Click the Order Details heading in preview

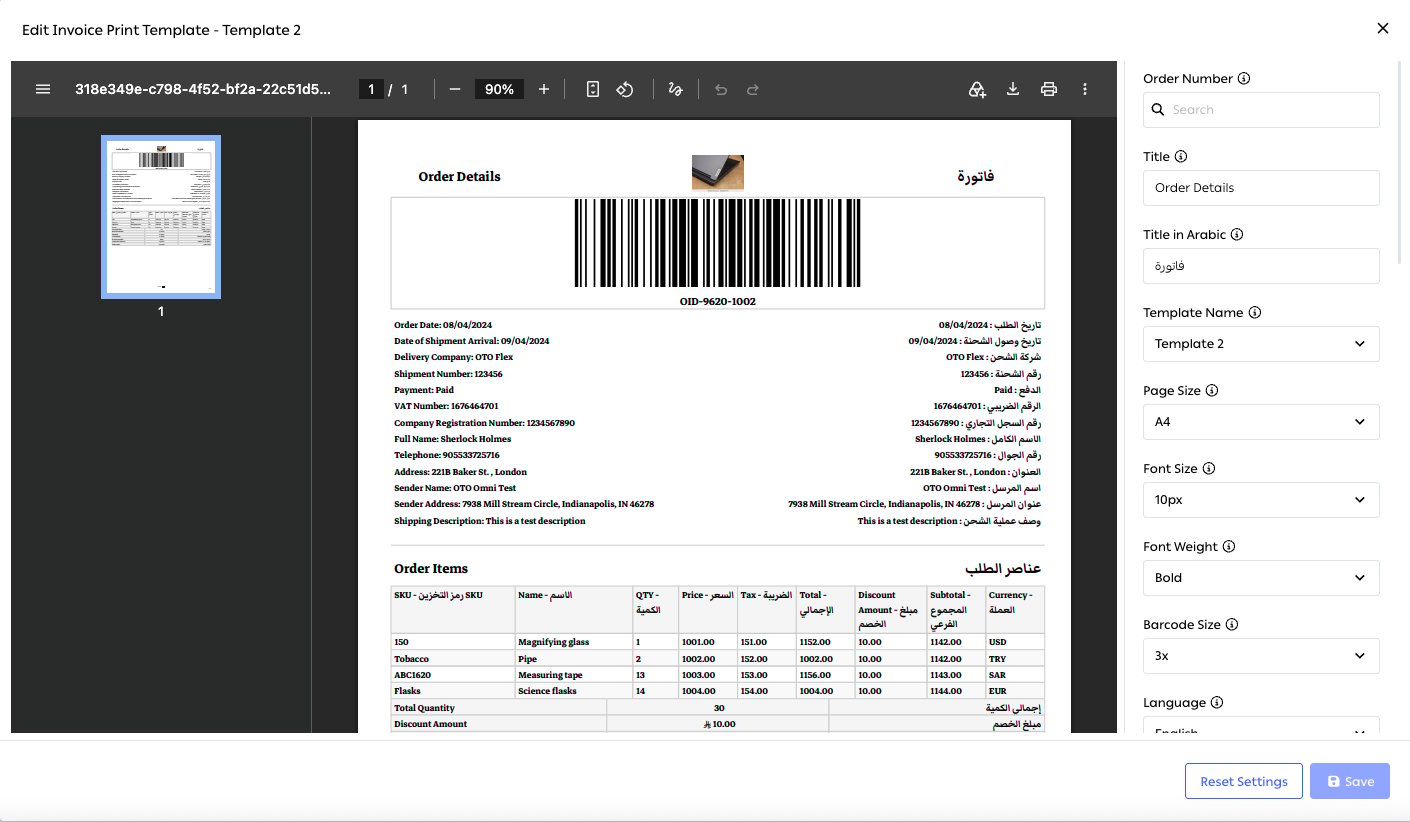459,177
